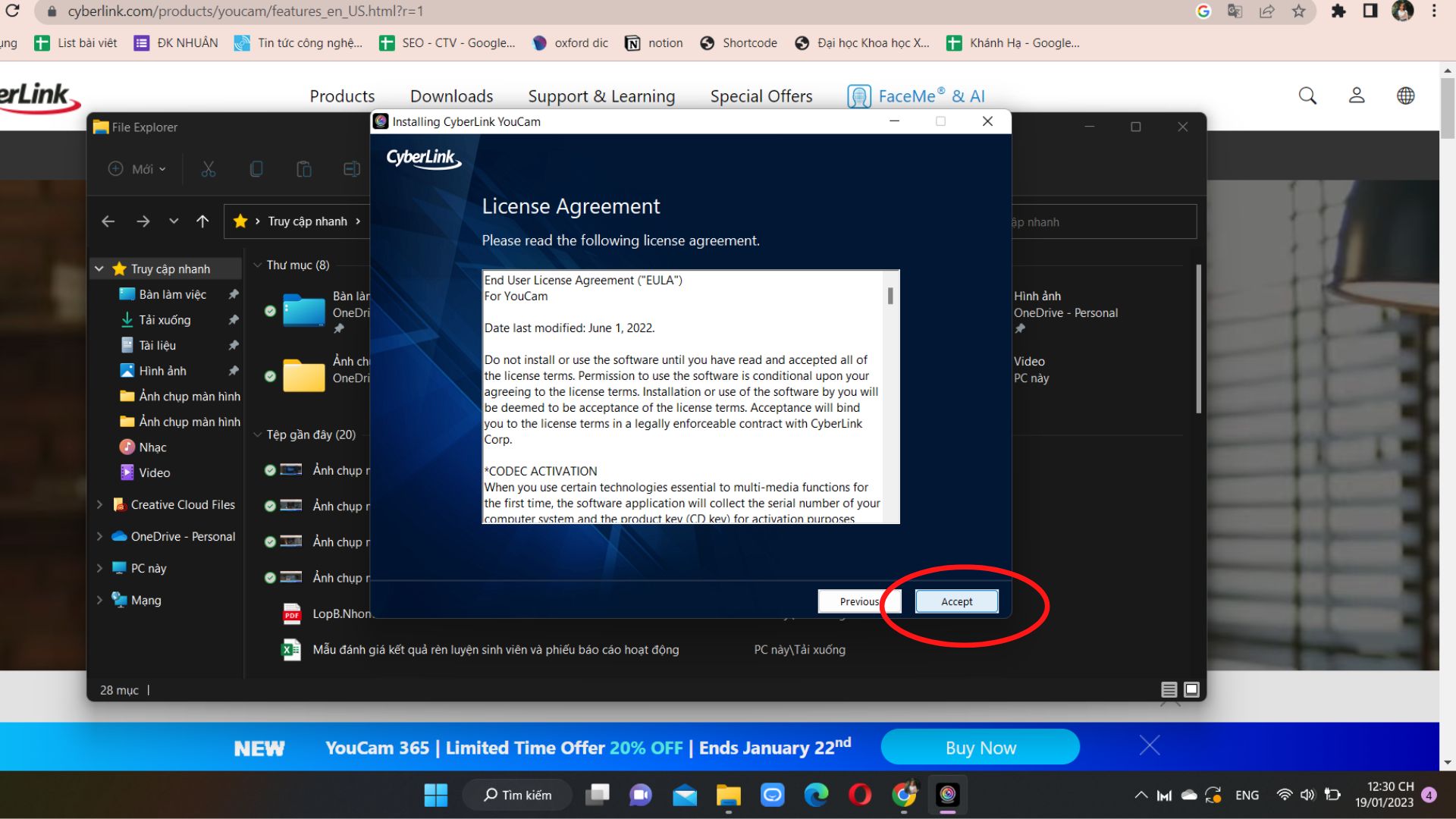Click the Google Translate icon in address bar
Screen dimensions: 1456x819
1235,11
